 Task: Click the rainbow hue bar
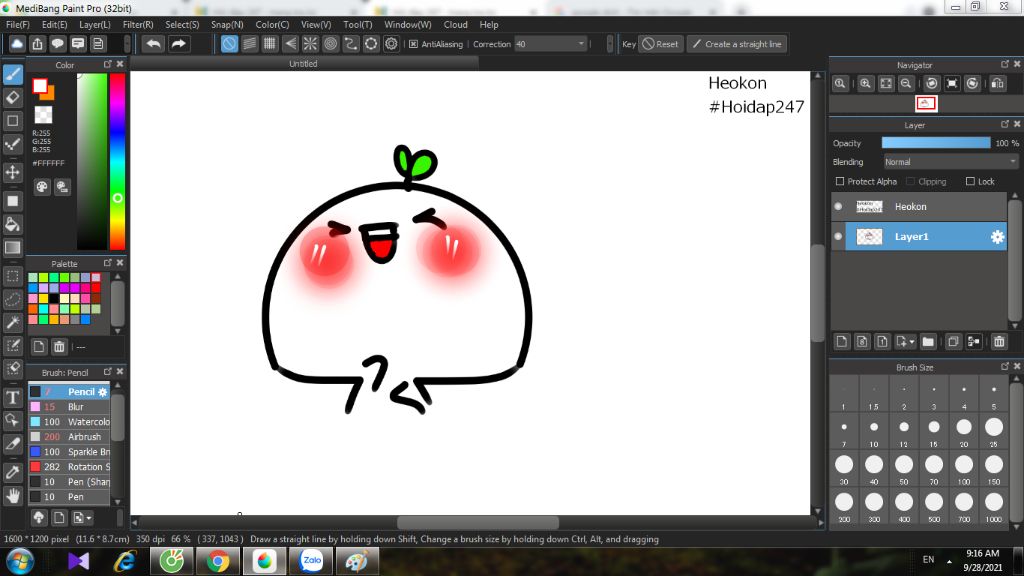[x=118, y=161]
